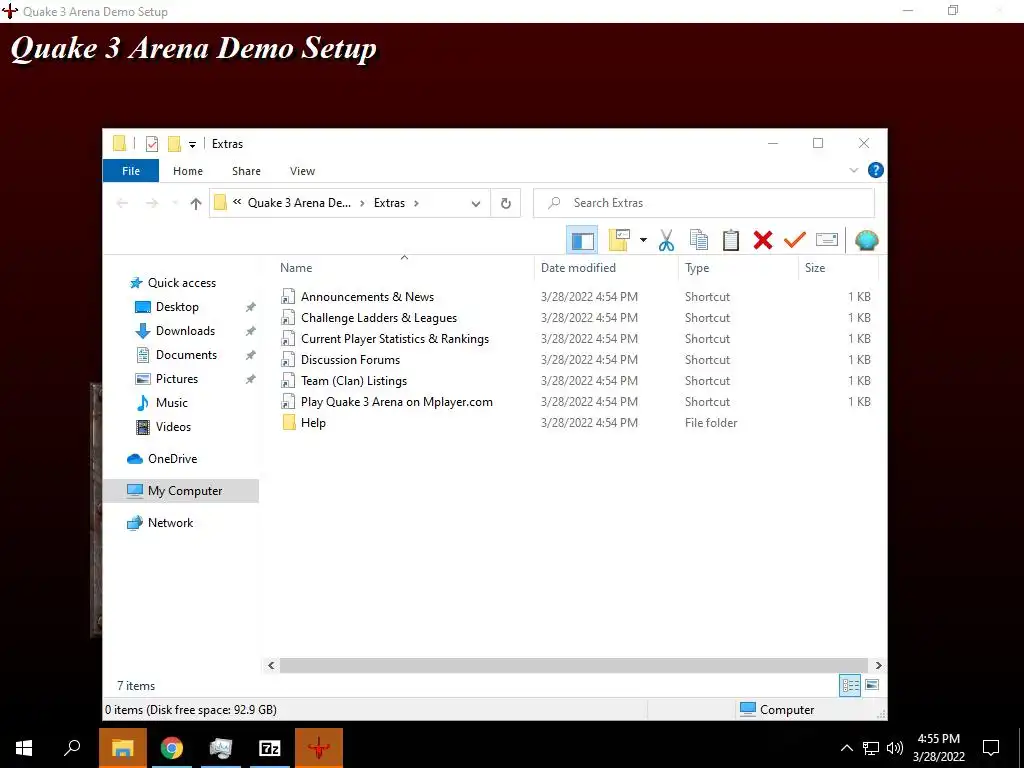Click the scroll right arrow in file list

click(878, 665)
